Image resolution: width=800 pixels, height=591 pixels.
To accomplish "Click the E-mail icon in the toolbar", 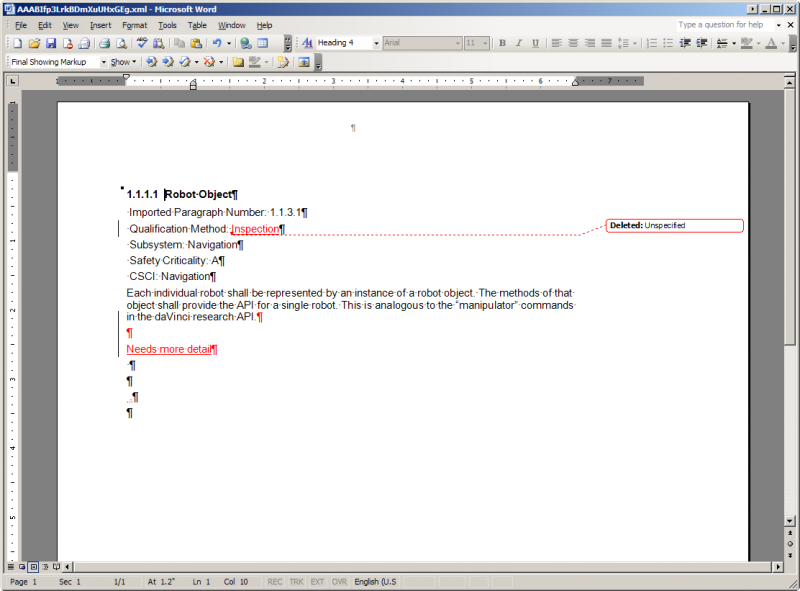I will [84, 43].
